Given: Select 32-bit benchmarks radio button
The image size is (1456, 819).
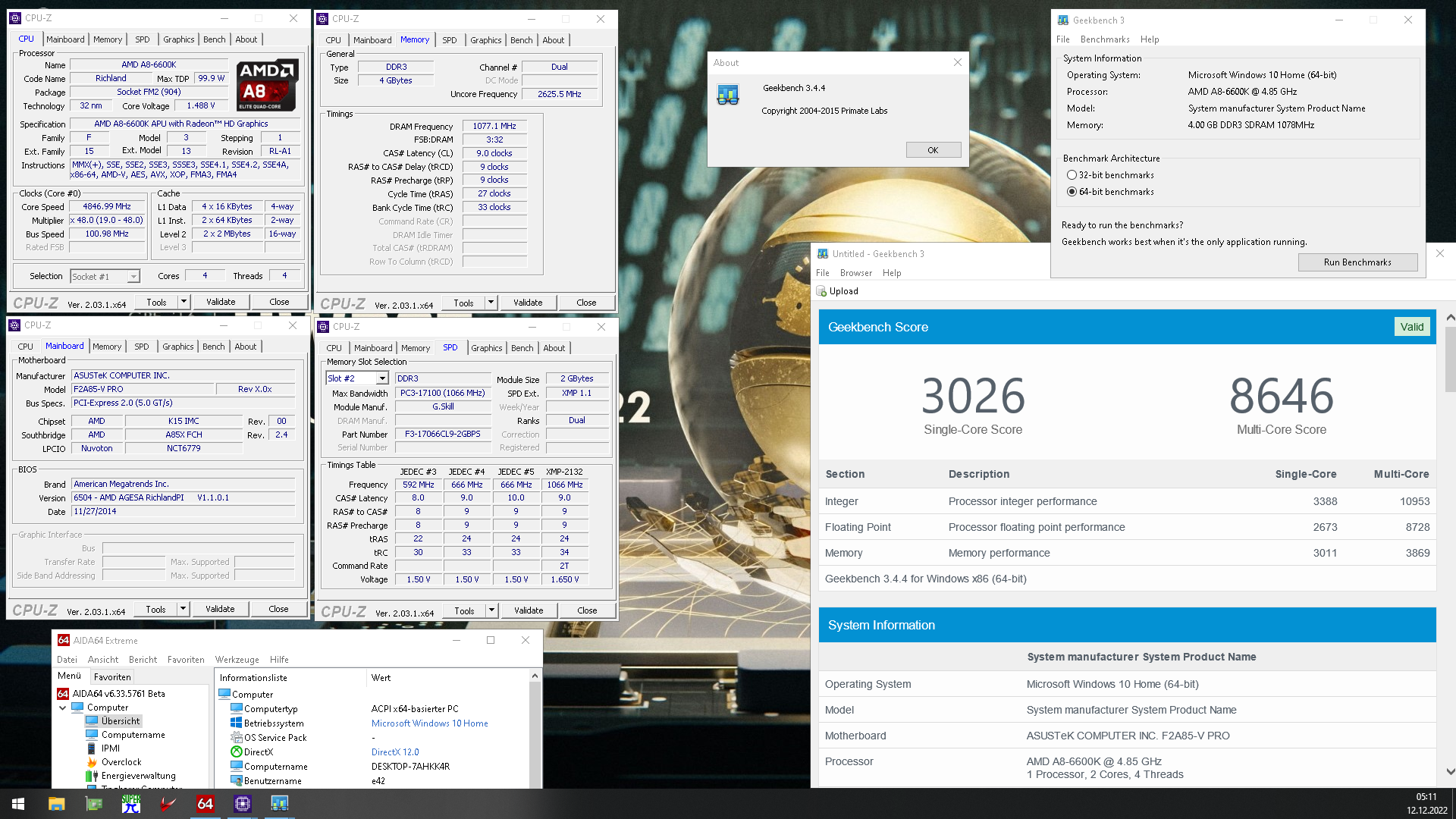Looking at the screenshot, I should pos(1072,175).
